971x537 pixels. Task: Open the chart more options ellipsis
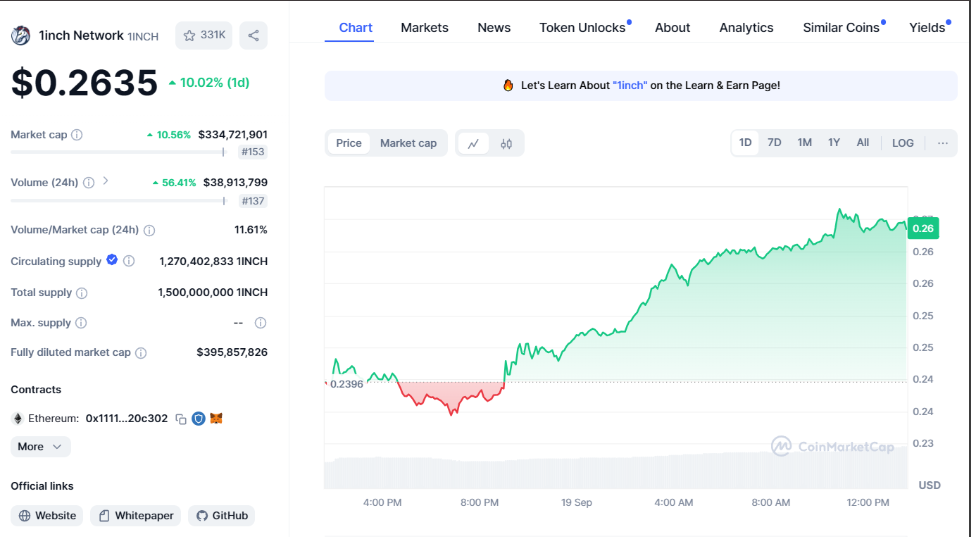tap(943, 143)
